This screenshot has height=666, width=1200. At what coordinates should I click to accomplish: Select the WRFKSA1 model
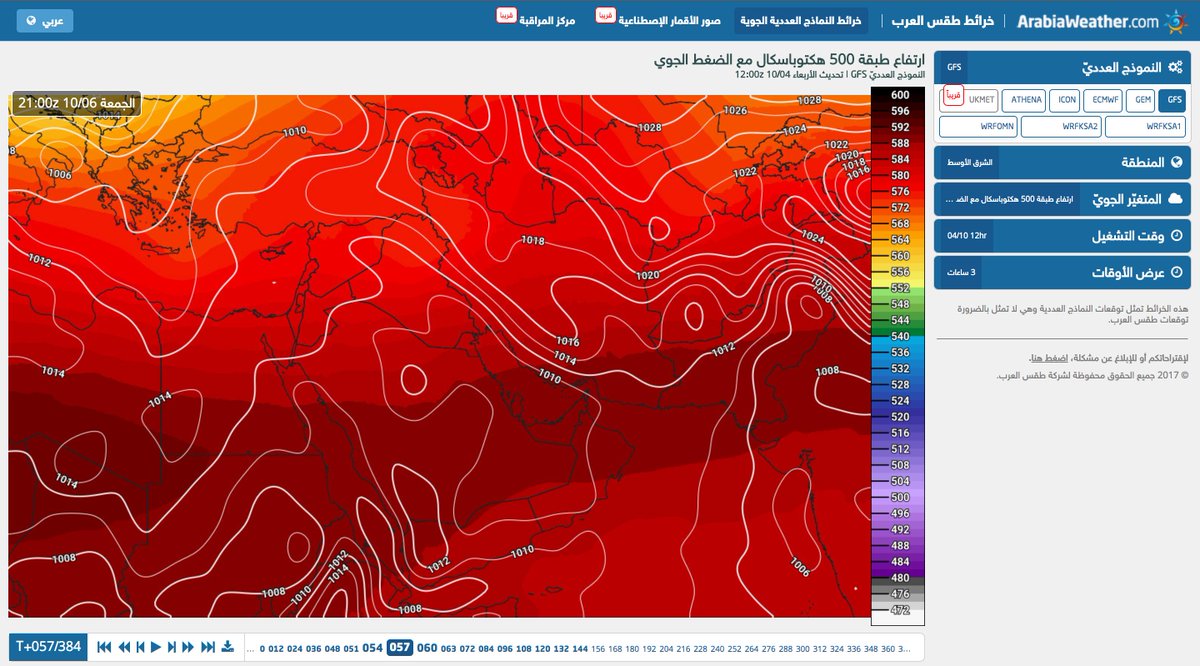point(1146,127)
